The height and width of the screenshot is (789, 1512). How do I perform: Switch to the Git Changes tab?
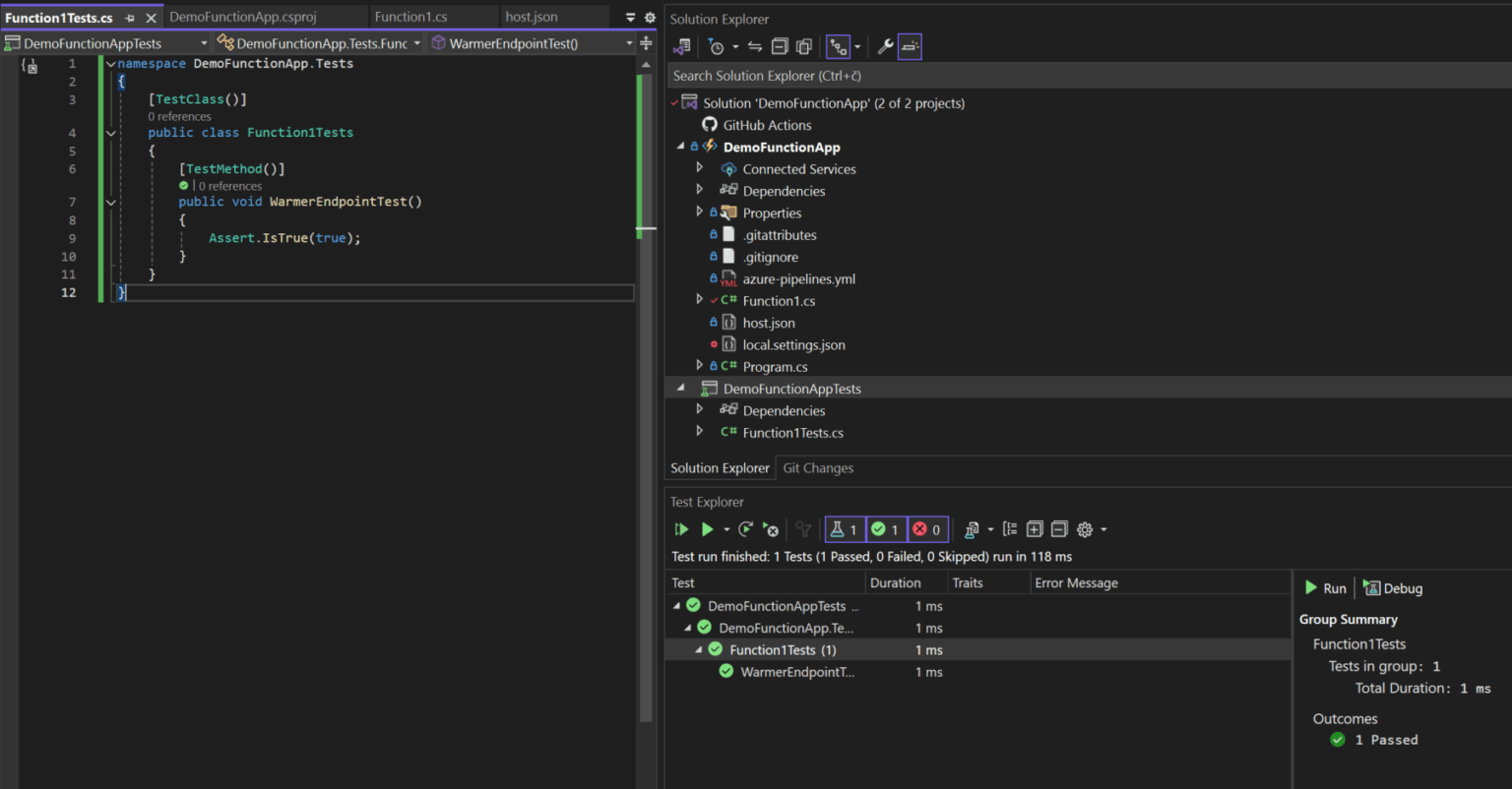click(x=818, y=467)
